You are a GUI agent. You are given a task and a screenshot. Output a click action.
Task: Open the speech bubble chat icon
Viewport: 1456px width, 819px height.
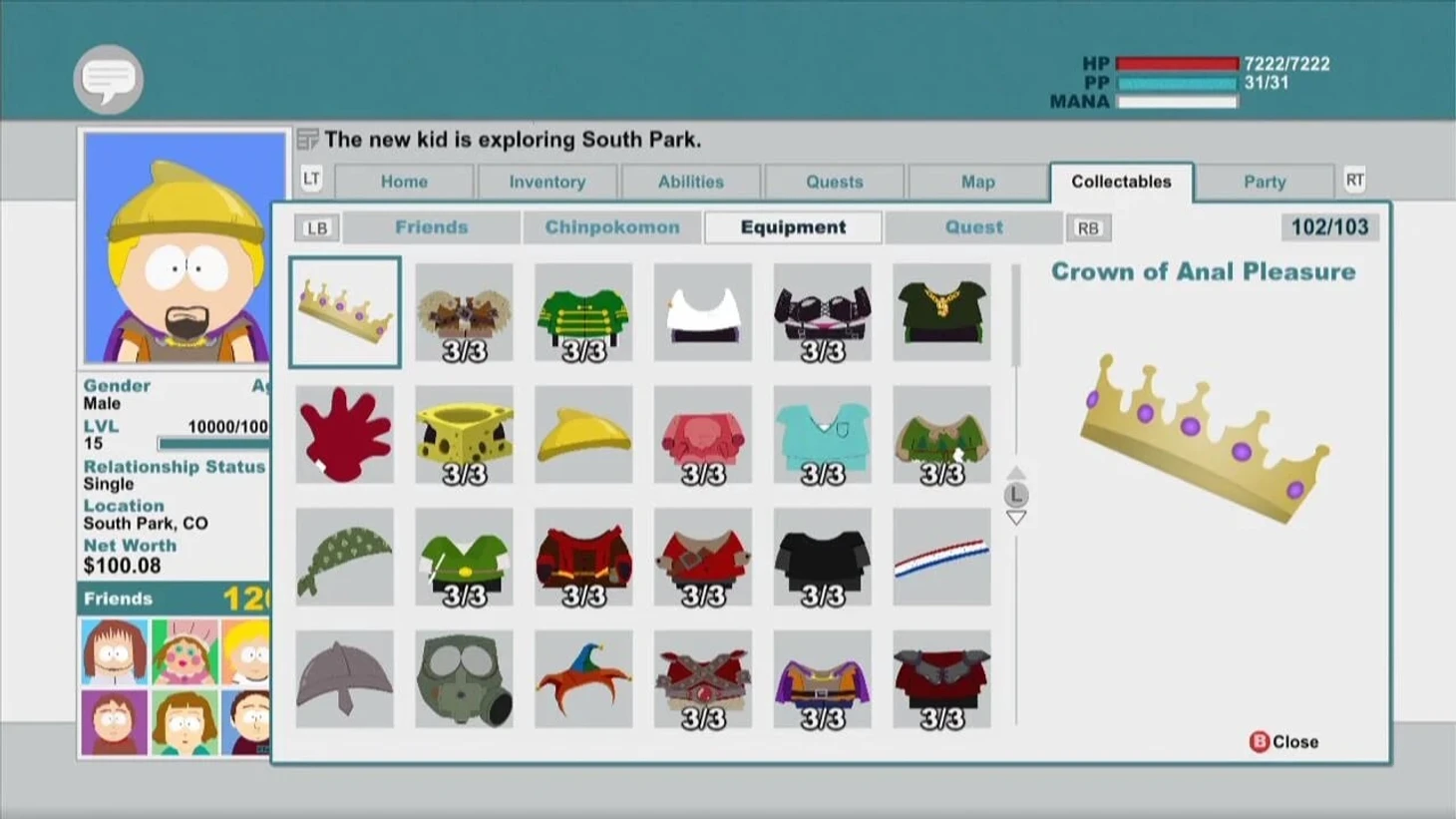pos(108,79)
